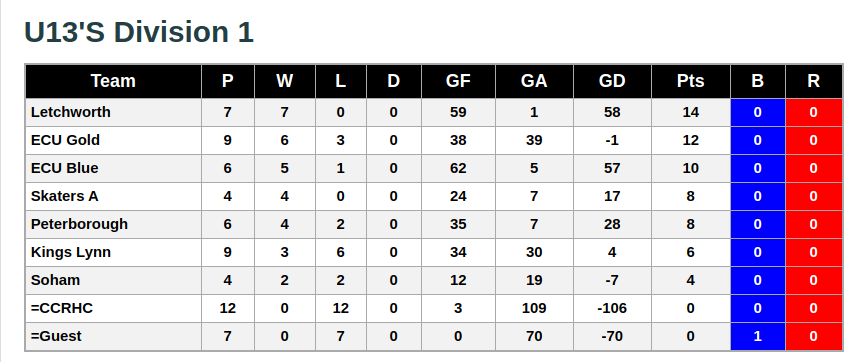Screen dimensions: 855x362
Task: Click the U13'S Division 1 heading
Action: (x=139, y=32)
